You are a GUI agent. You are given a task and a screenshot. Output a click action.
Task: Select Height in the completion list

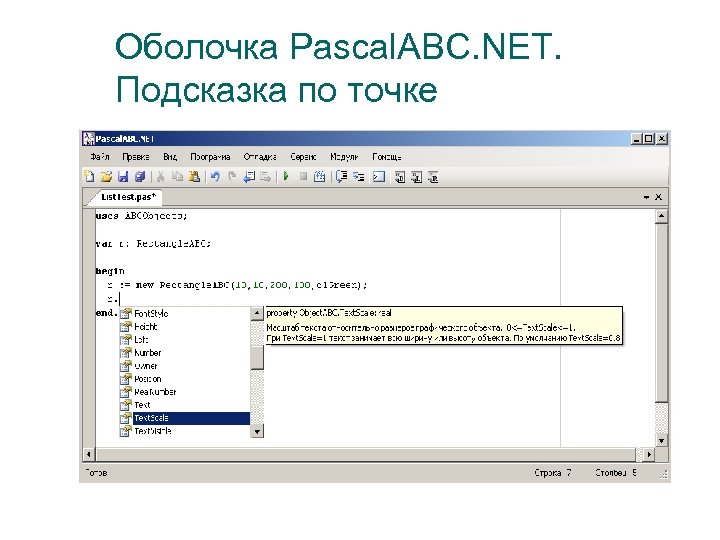point(185,326)
